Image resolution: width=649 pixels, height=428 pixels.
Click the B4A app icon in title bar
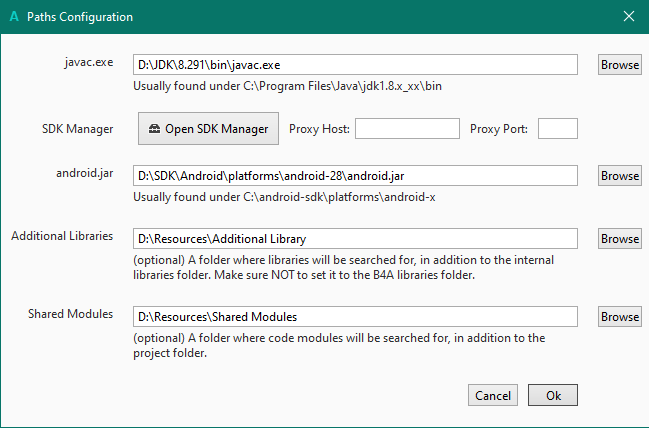pos(13,17)
